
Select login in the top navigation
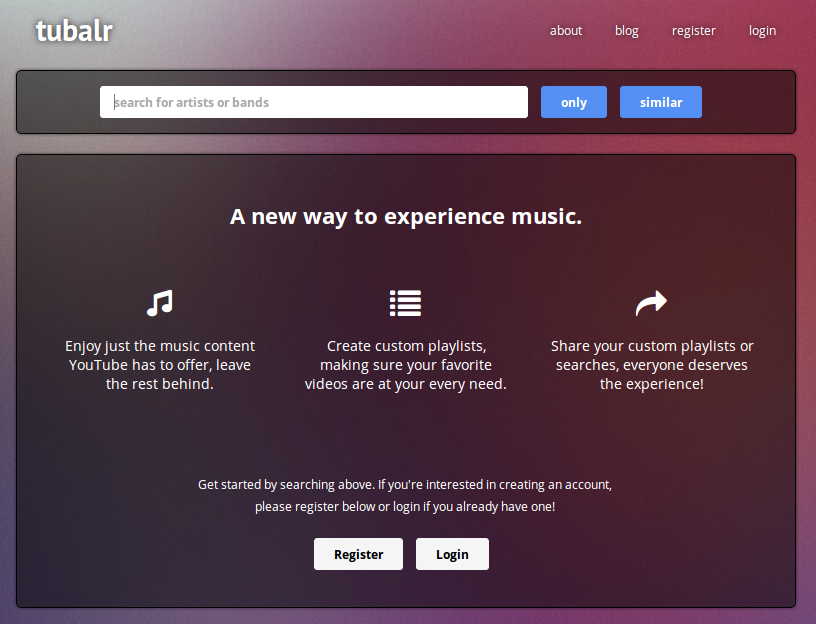point(762,31)
